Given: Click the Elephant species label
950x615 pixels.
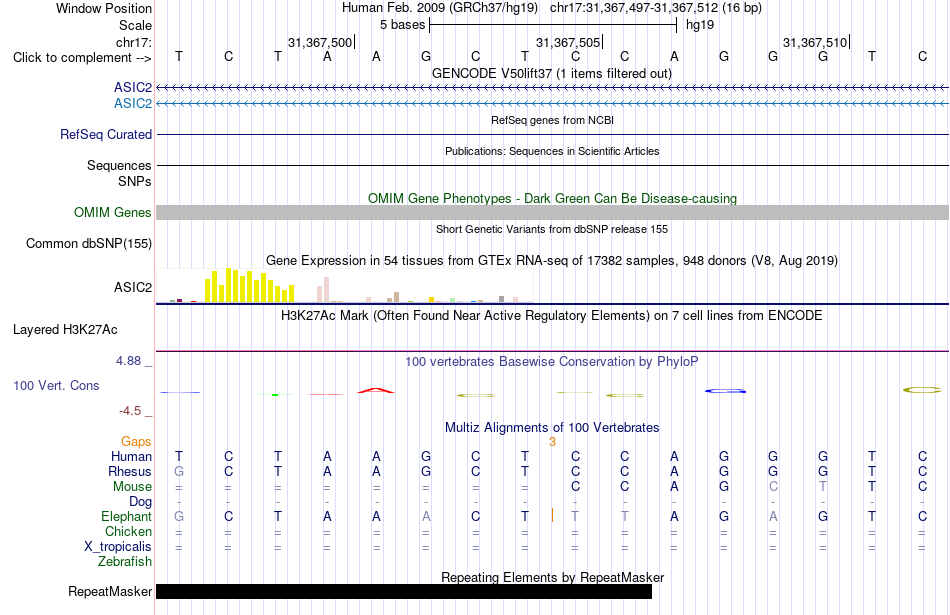Looking at the screenshot, I should (x=127, y=517).
